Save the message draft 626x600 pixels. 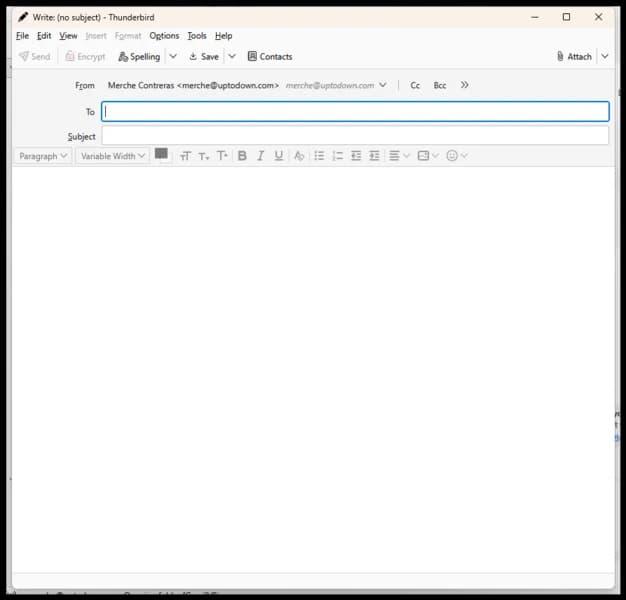204,57
